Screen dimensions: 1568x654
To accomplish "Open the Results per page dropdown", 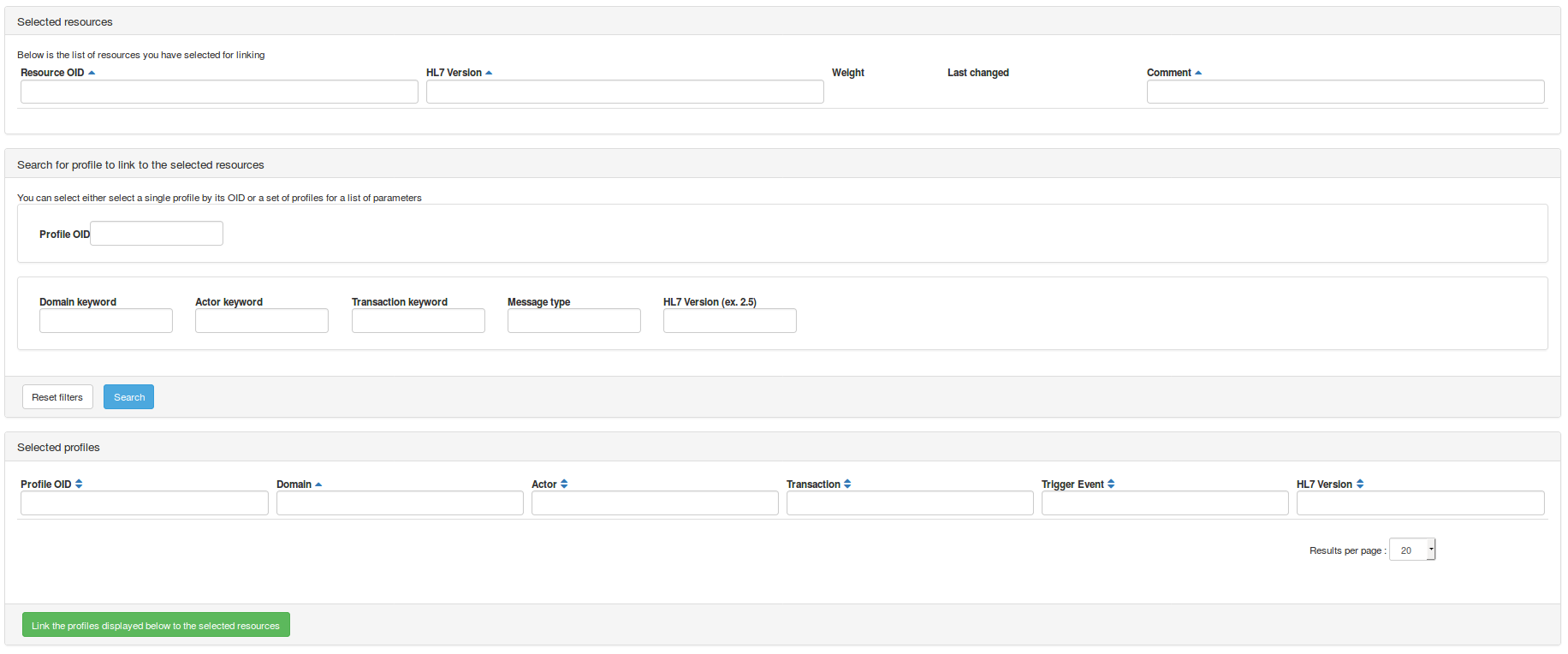I will click(1411, 550).
